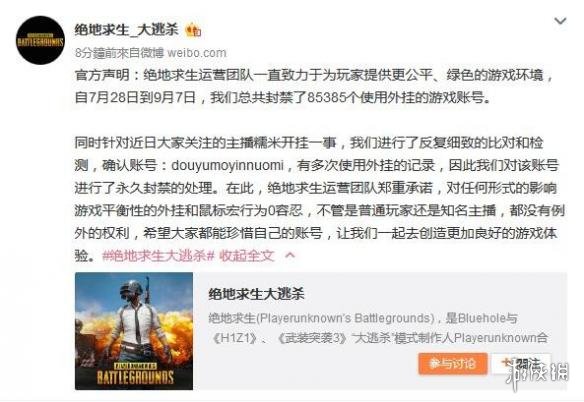Visit the 绝地求生_大逃杀 username profile
Image resolution: width=584 pixels, height=402 pixels.
(x=127, y=30)
